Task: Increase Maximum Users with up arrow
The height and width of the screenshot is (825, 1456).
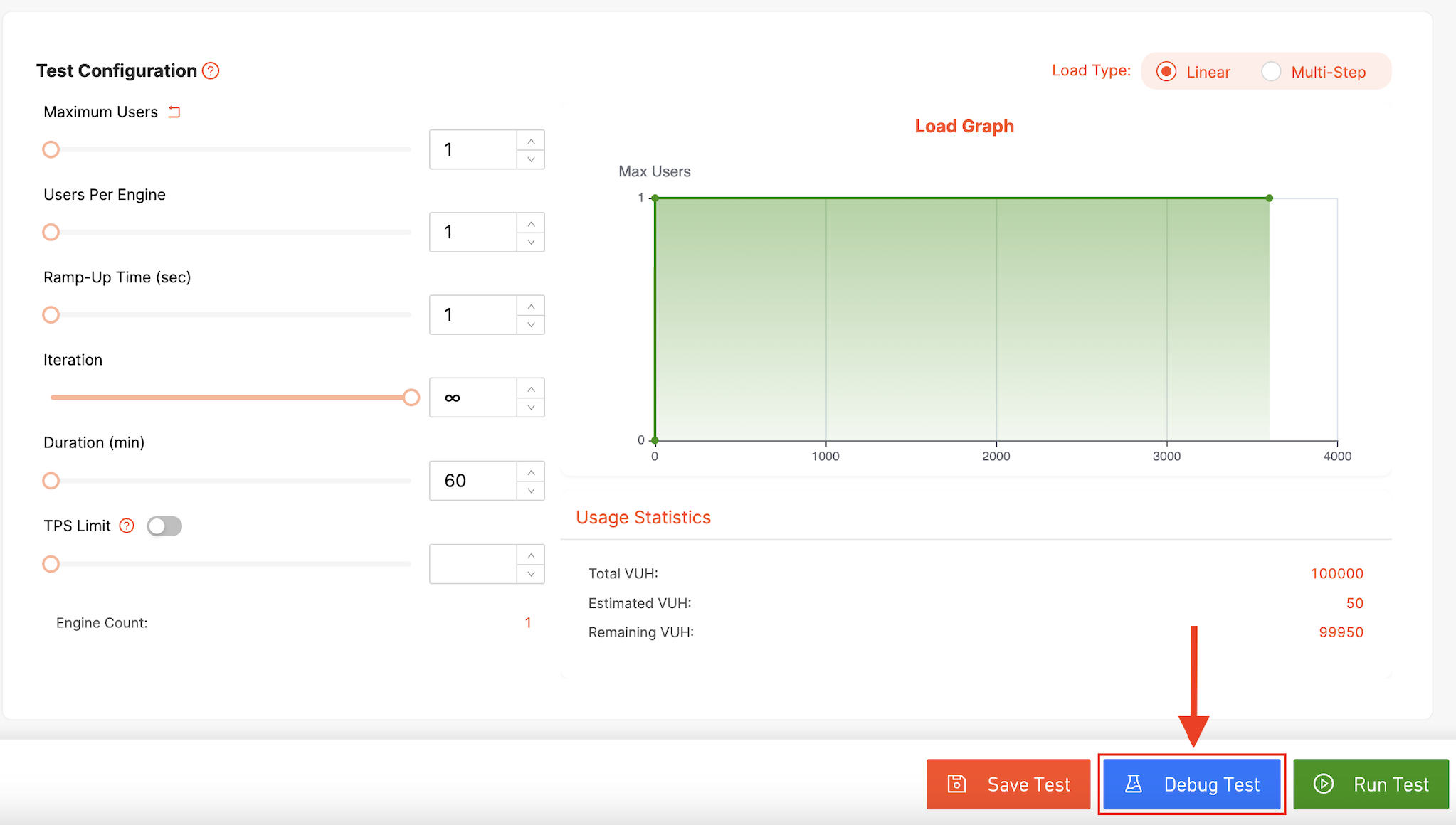Action: point(531,141)
